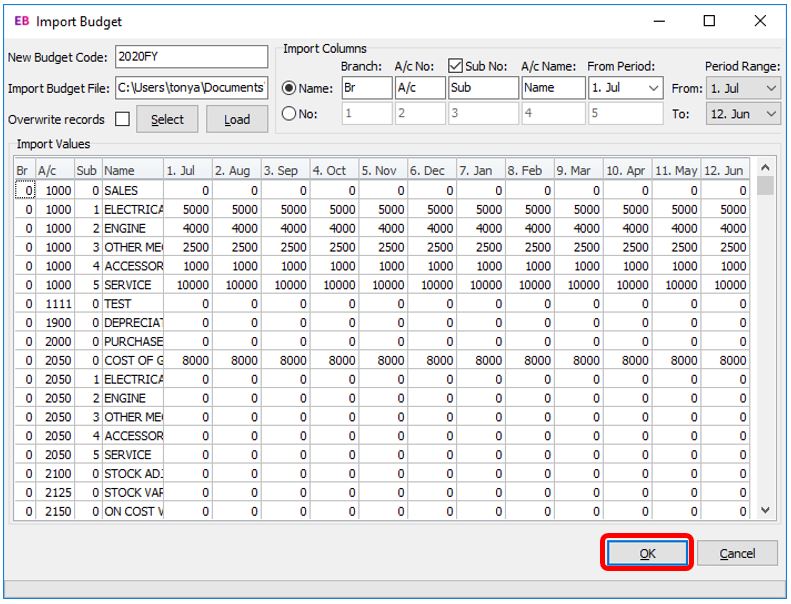Confirm import with the OK button
This screenshot has height=604, width=791.
[647, 553]
